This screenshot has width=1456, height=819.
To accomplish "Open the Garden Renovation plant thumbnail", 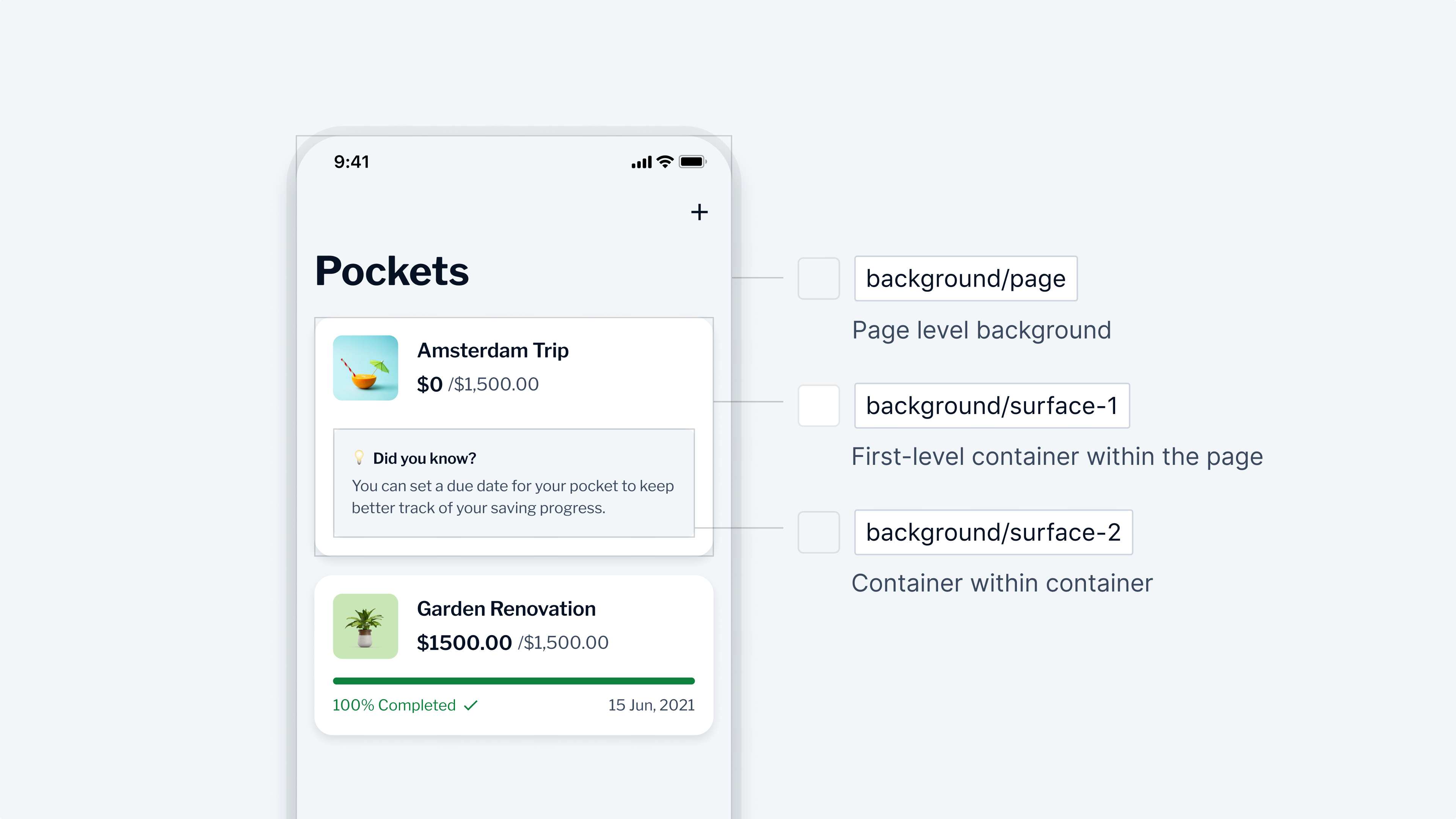I will (365, 626).
